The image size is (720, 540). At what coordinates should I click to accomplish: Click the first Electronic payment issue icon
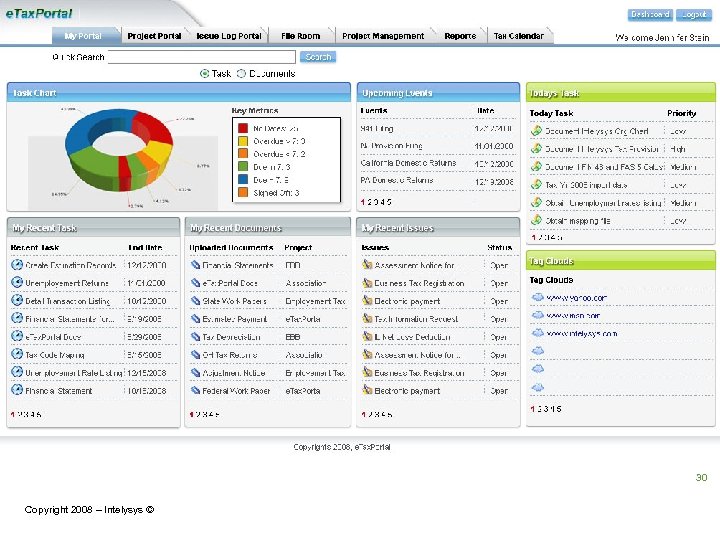tap(367, 300)
